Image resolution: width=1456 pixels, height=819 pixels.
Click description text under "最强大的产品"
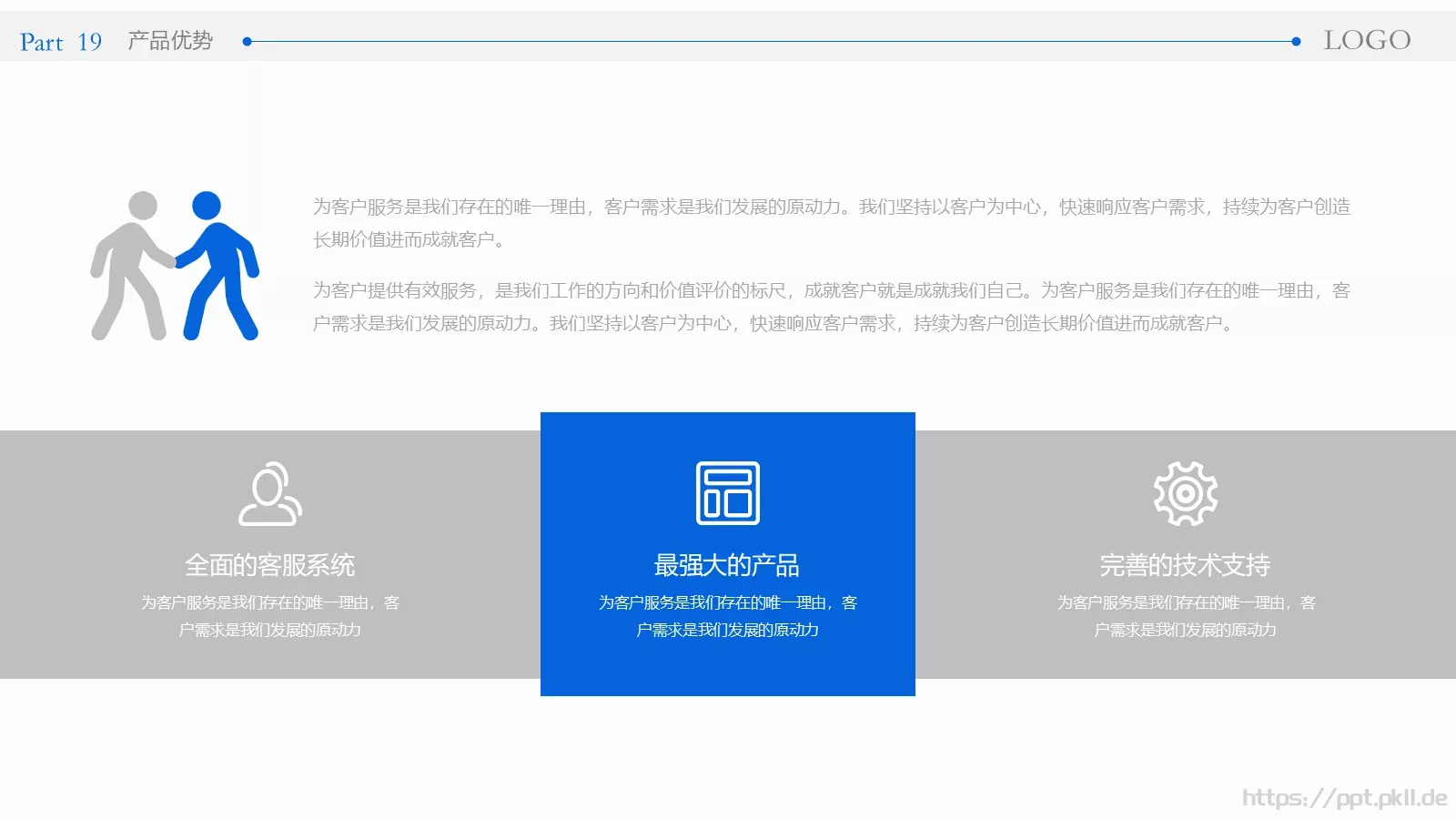(x=728, y=616)
